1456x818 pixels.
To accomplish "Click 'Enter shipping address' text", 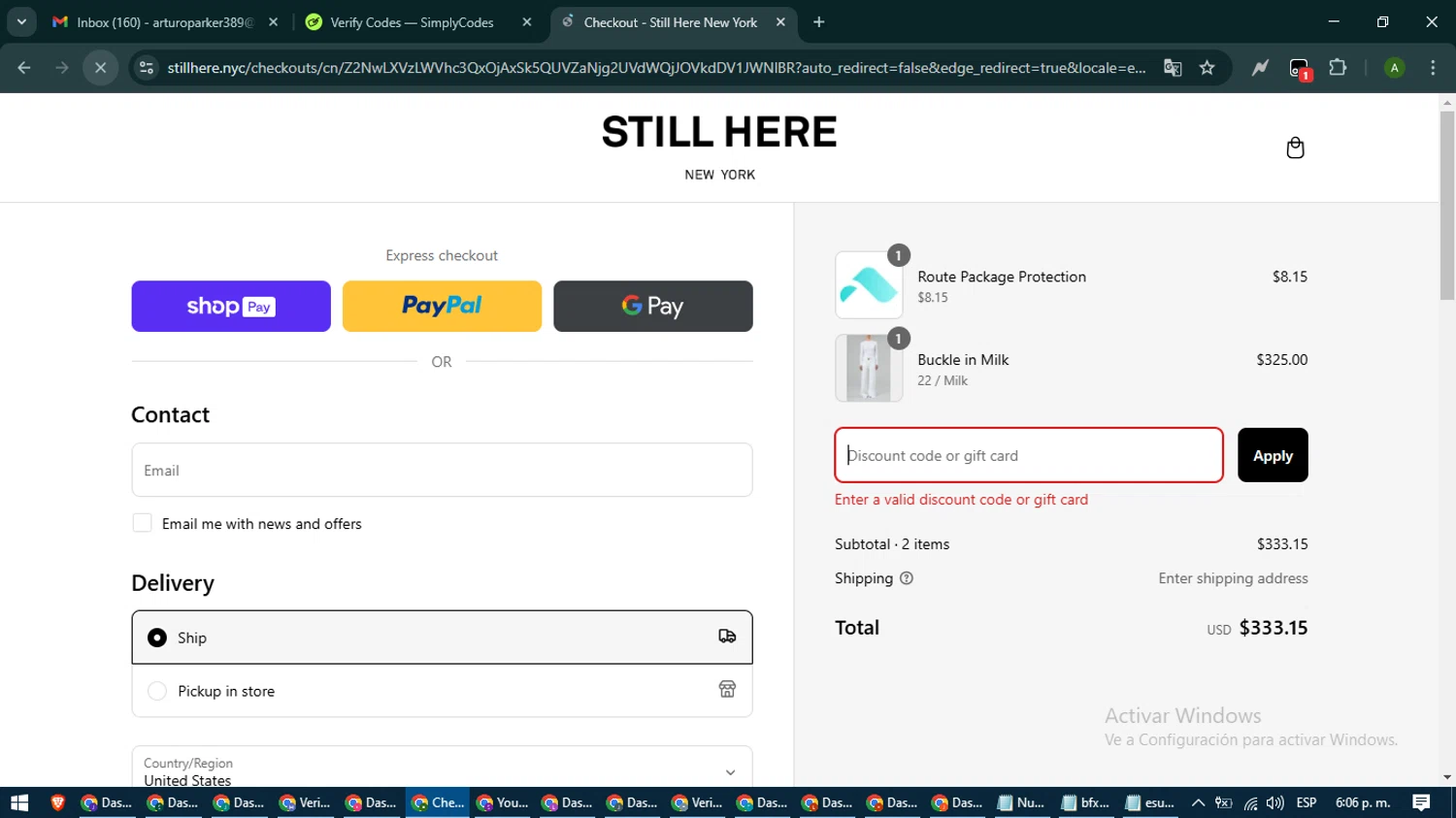I will pos(1233,578).
